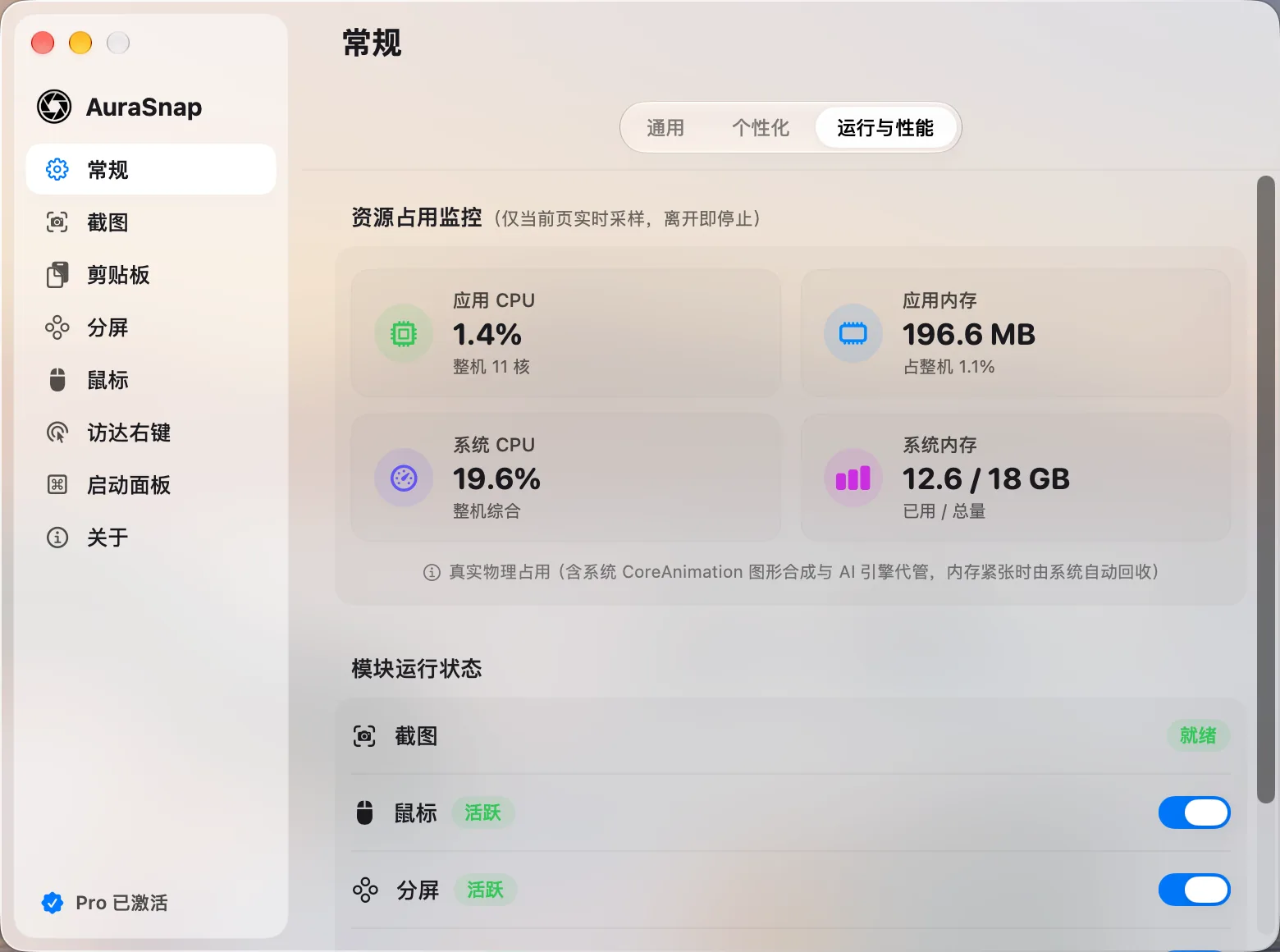Click the 模块运行状态 section heading
1280x952 pixels.
point(417,669)
